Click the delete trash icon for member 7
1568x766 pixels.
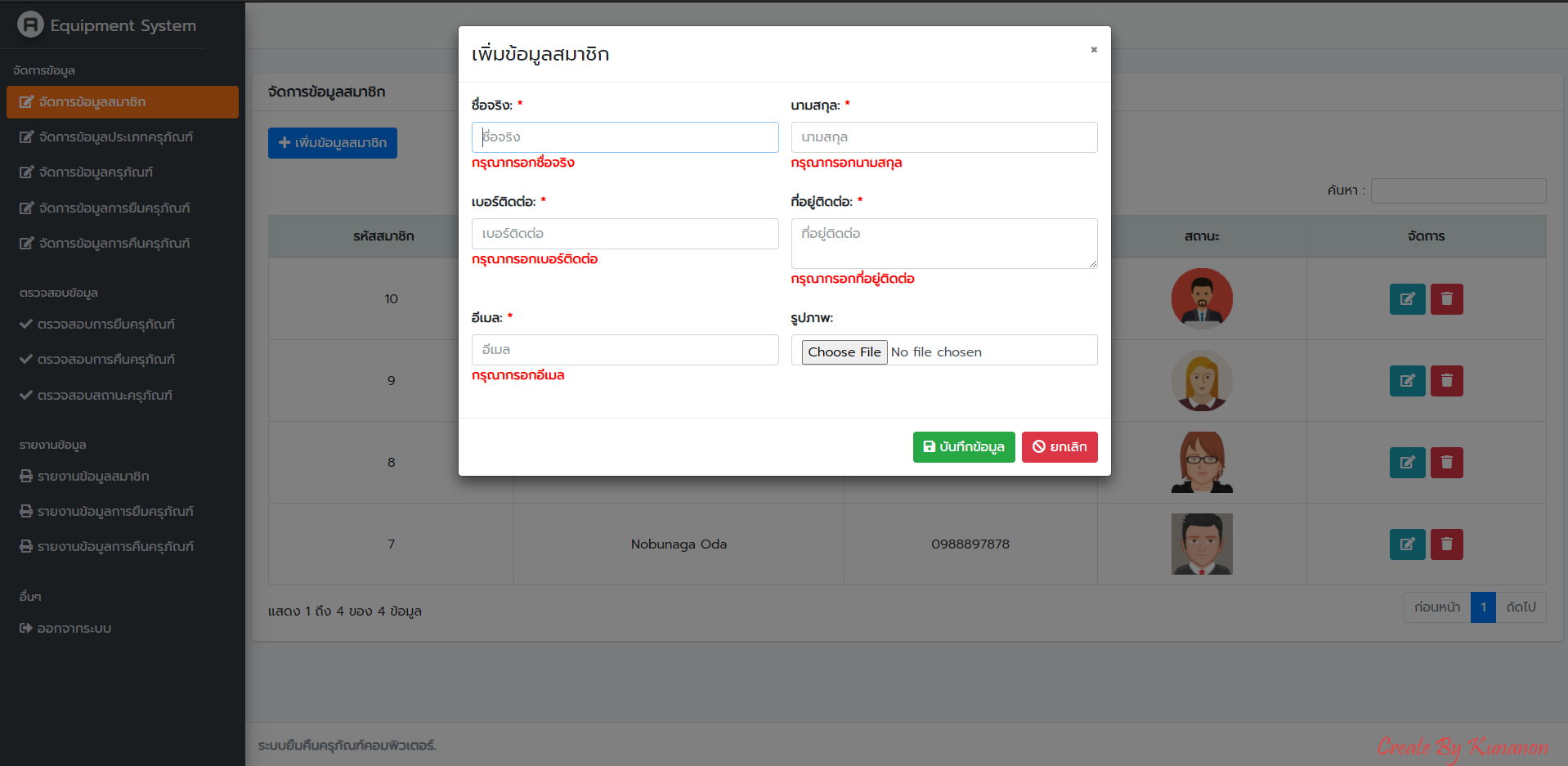coord(1446,544)
